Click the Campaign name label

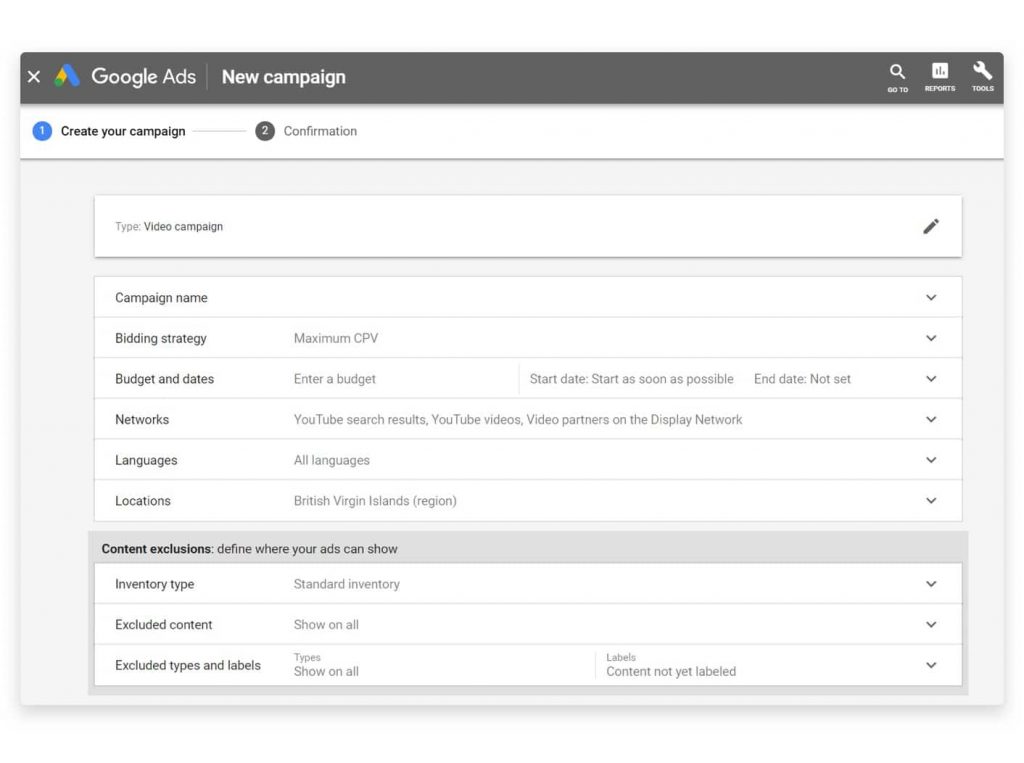tap(161, 298)
